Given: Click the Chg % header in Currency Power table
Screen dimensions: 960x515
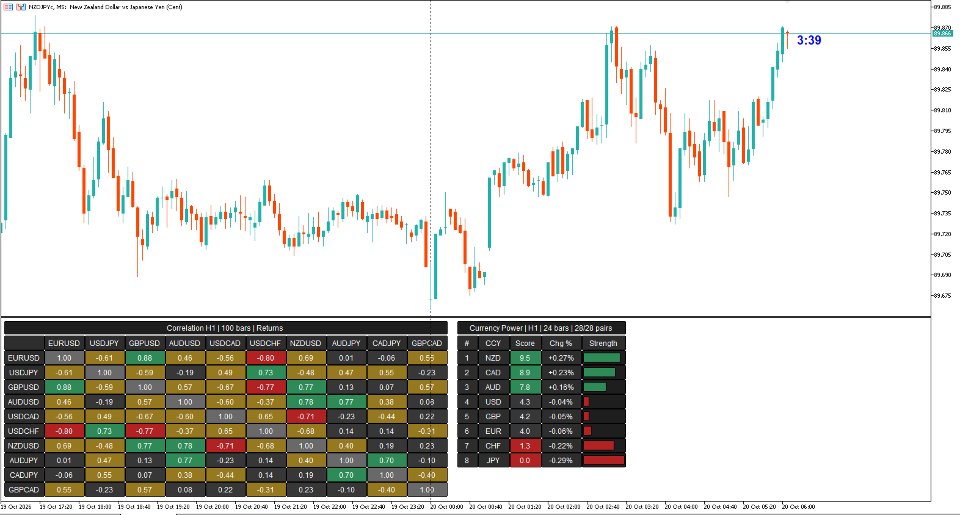Looking at the screenshot, I should [x=561, y=343].
